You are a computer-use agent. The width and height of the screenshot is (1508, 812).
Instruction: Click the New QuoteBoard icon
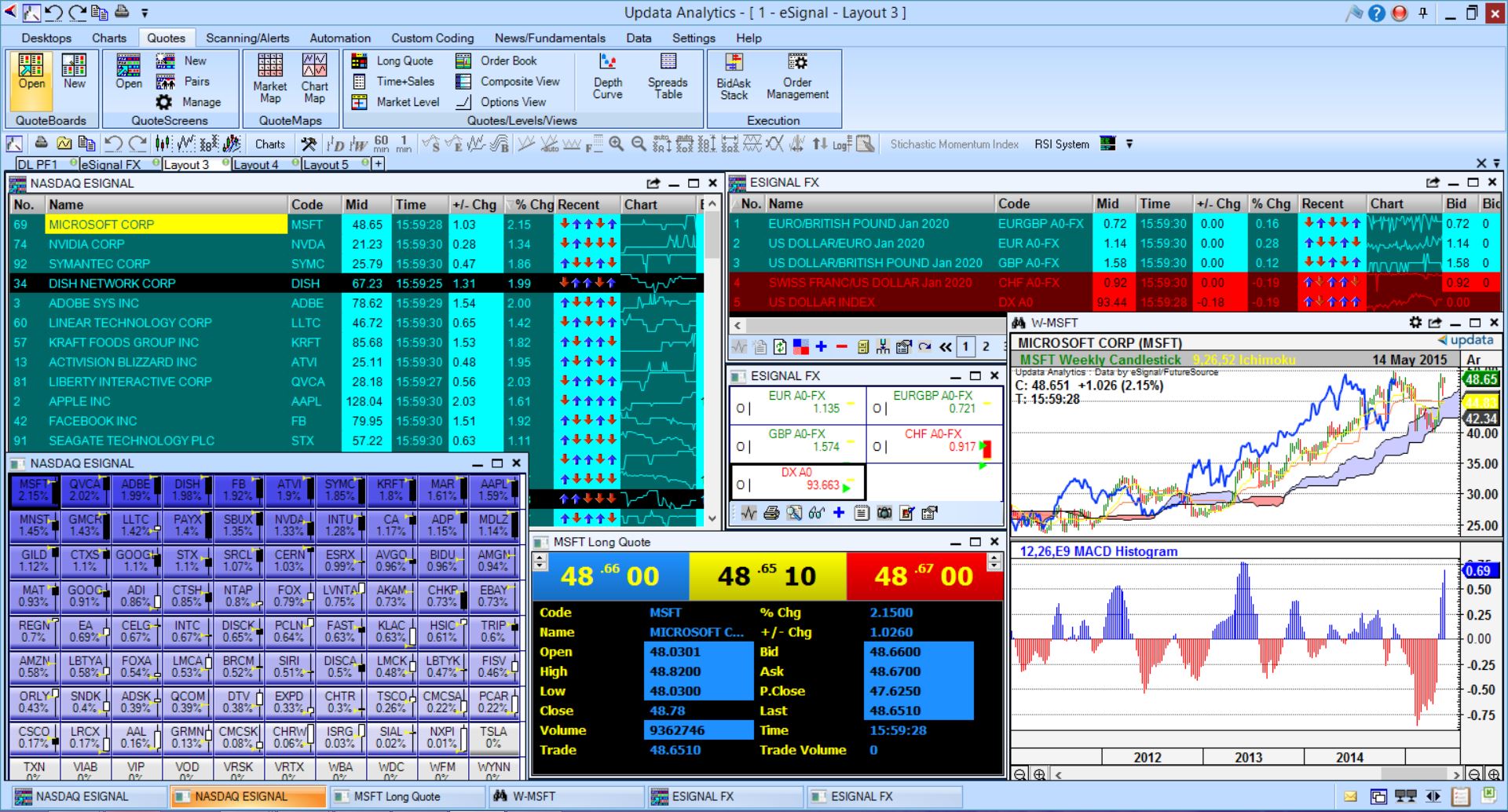(x=75, y=71)
